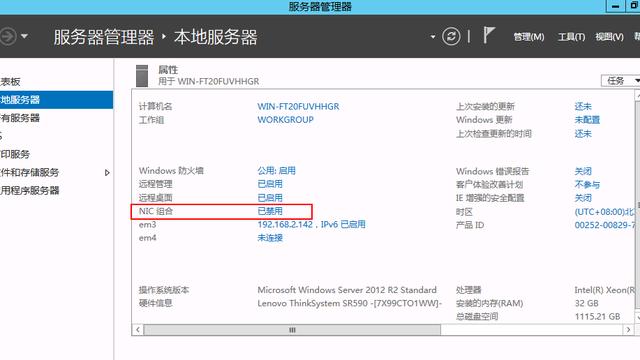Image resolution: width=640 pixels, height=360 pixels.
Task: Open 仪表板 dashboard in the sidebar
Action: point(56,82)
